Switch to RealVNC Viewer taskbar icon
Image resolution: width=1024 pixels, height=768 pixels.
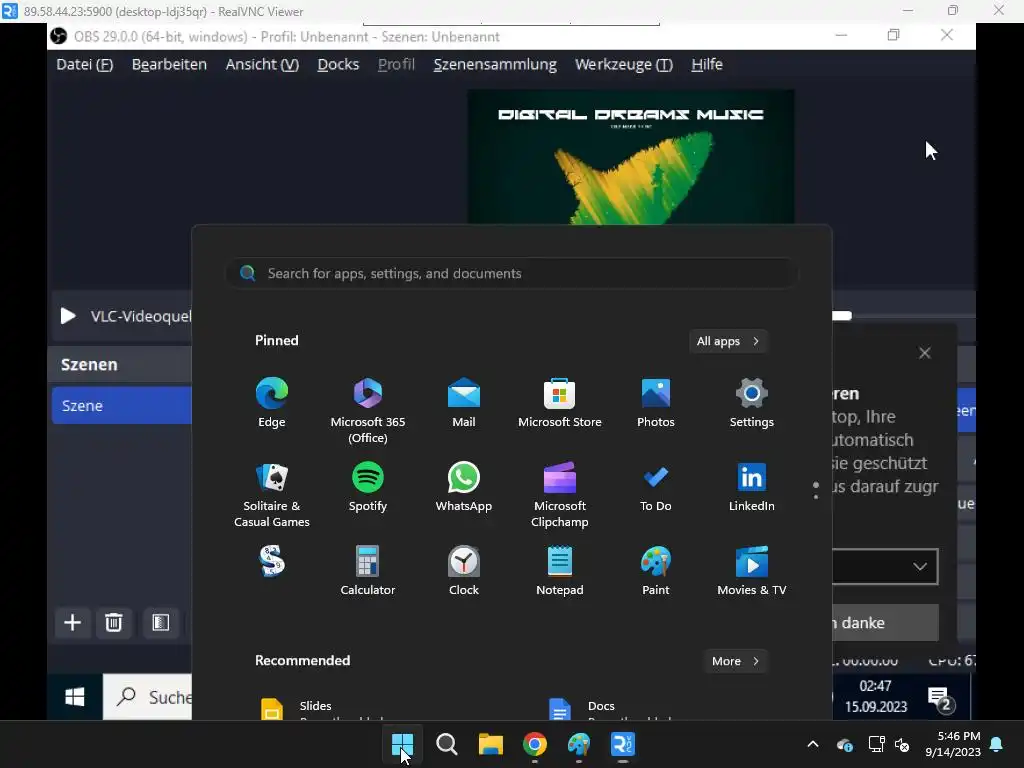(622, 744)
